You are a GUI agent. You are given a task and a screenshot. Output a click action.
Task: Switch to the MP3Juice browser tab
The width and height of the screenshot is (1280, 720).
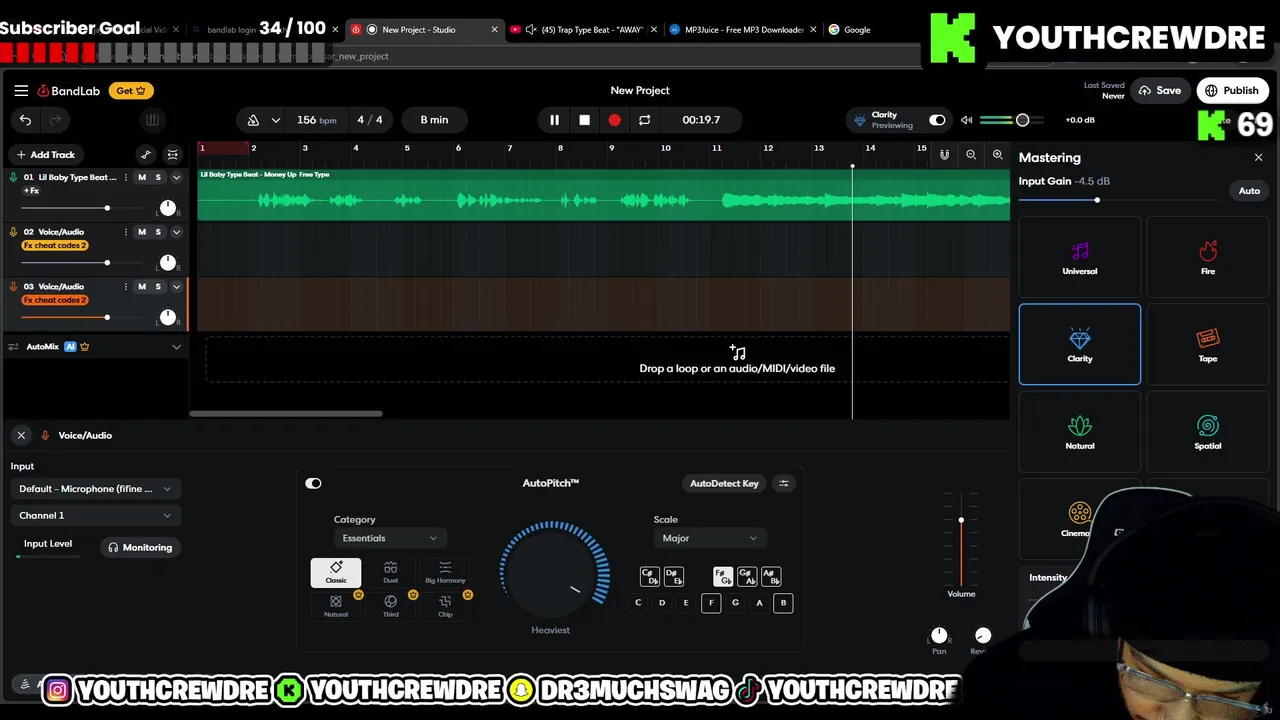tap(743, 29)
